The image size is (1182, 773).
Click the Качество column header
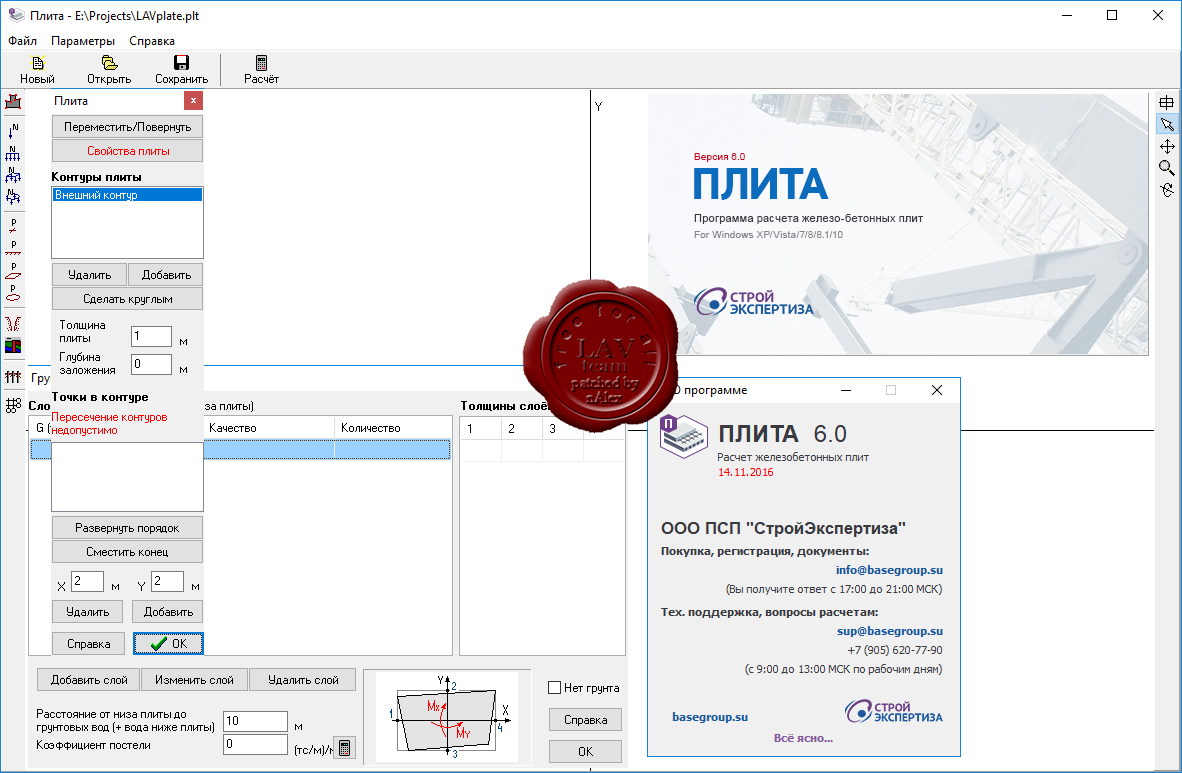coord(268,428)
